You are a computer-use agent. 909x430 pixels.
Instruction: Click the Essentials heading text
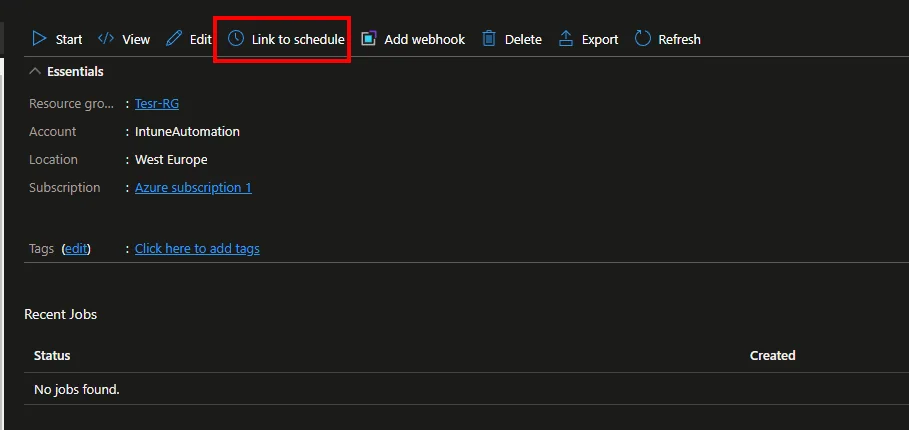point(75,71)
